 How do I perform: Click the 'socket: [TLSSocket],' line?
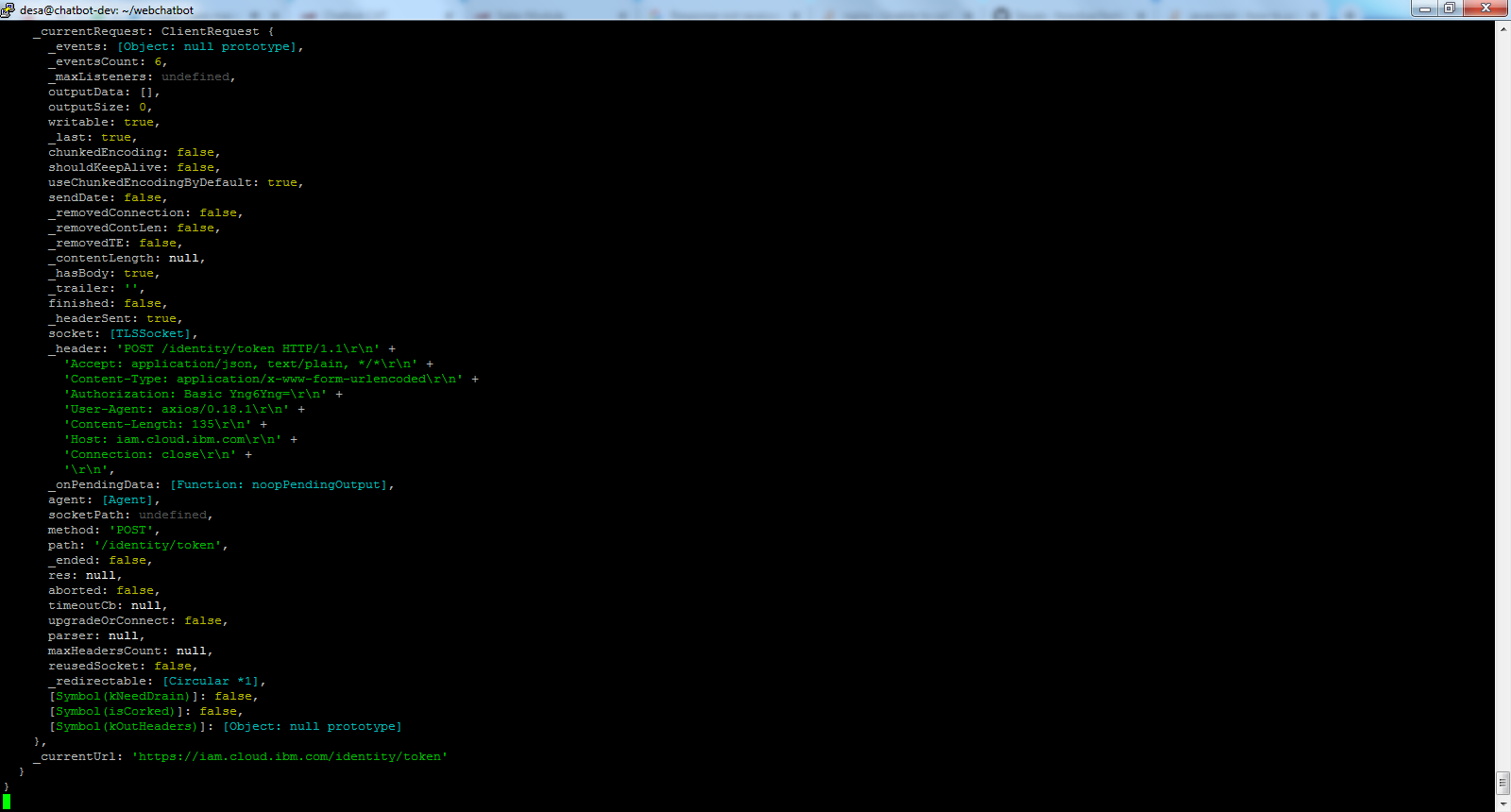(123, 333)
